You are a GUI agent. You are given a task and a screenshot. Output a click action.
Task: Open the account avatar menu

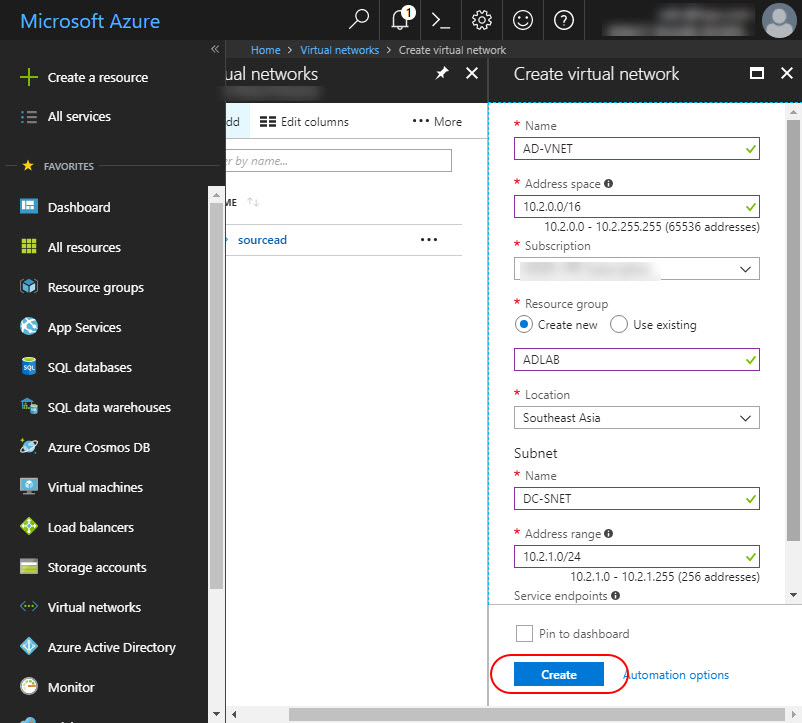tap(779, 20)
